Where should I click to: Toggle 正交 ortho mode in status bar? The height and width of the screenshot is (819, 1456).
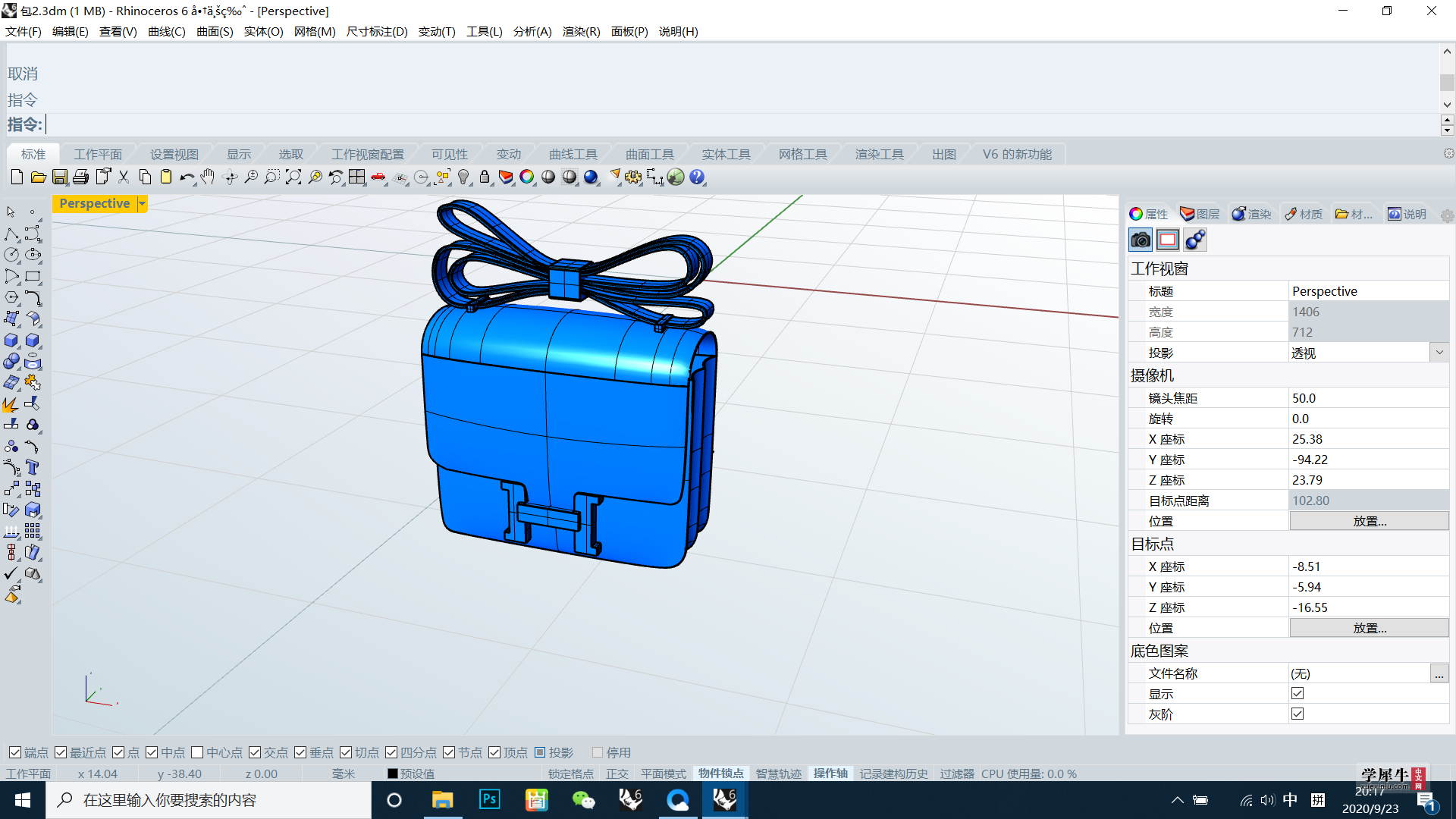click(617, 773)
